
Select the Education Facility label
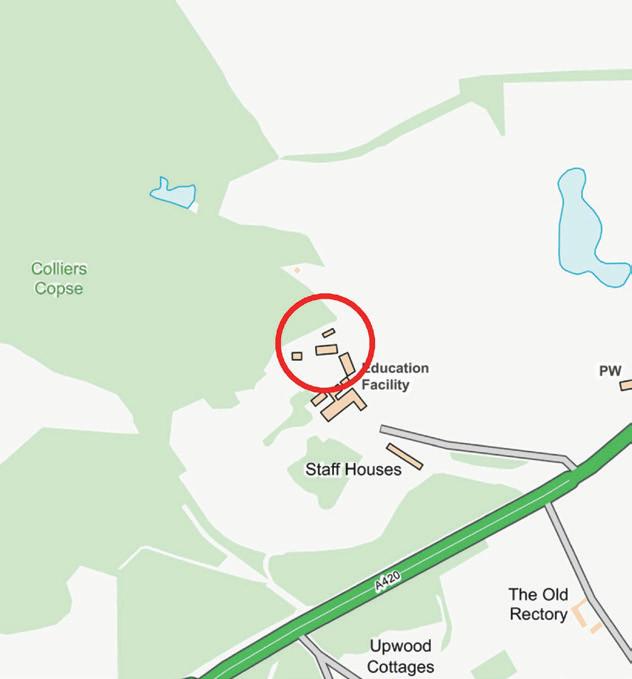[395, 376]
